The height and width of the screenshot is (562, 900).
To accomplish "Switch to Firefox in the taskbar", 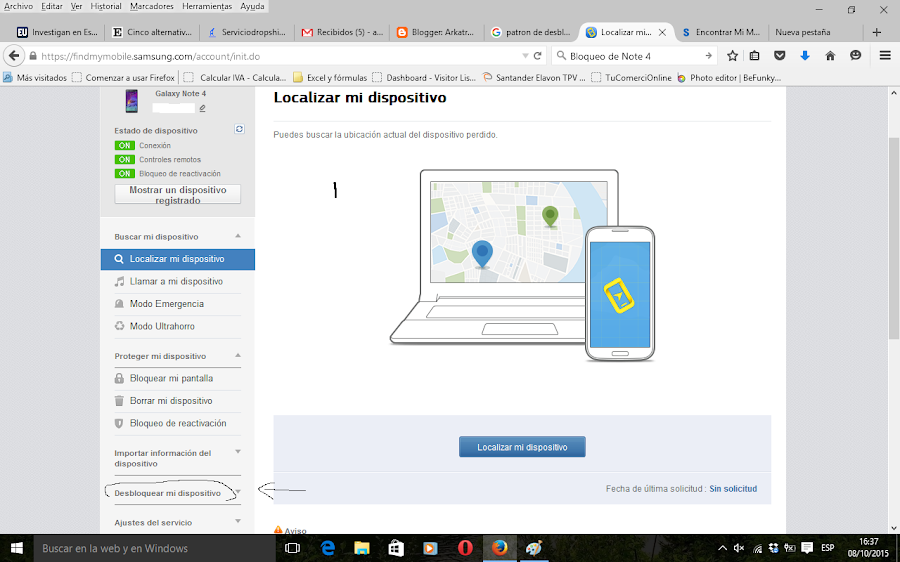I will click(499, 548).
